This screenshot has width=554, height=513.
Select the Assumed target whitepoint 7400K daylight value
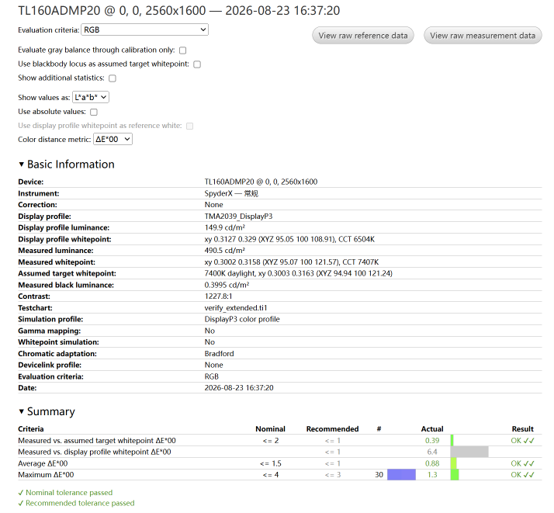(x=298, y=273)
